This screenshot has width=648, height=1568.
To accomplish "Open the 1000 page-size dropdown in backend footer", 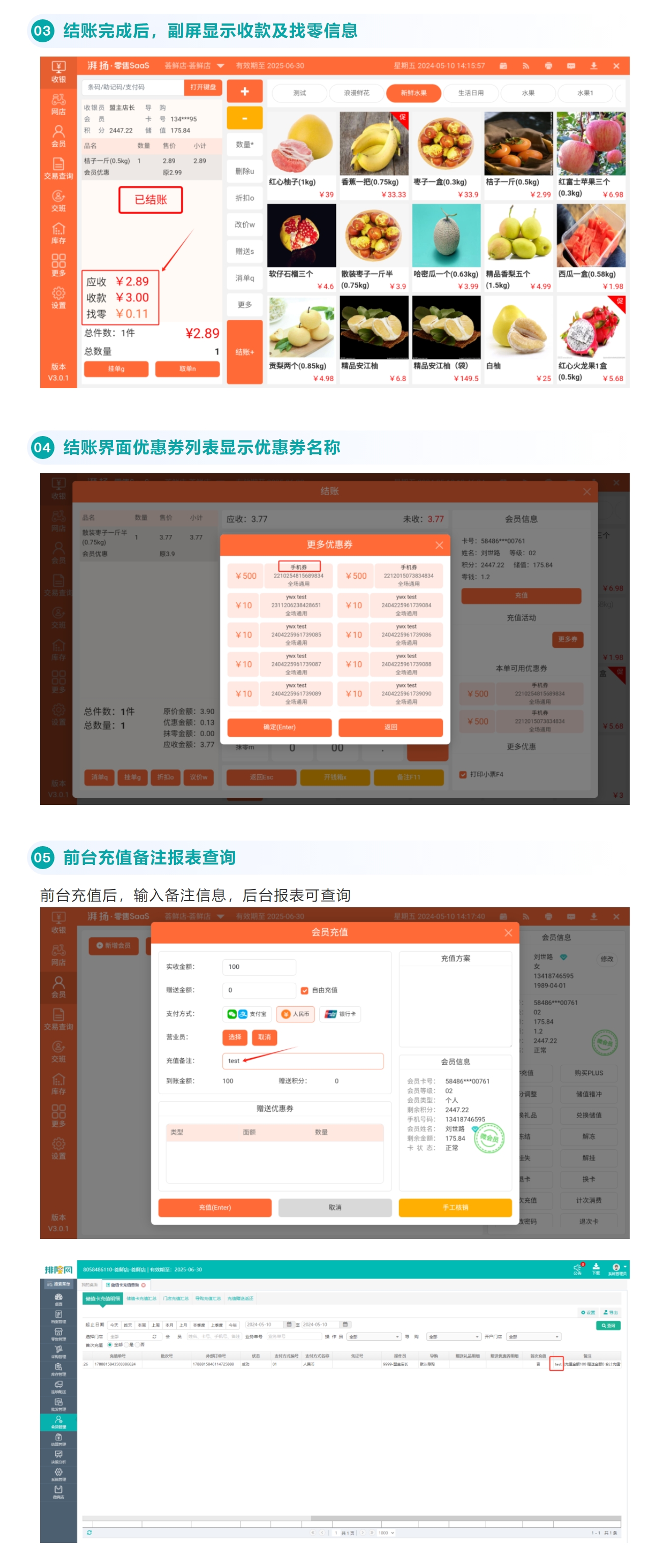I will [386, 1533].
